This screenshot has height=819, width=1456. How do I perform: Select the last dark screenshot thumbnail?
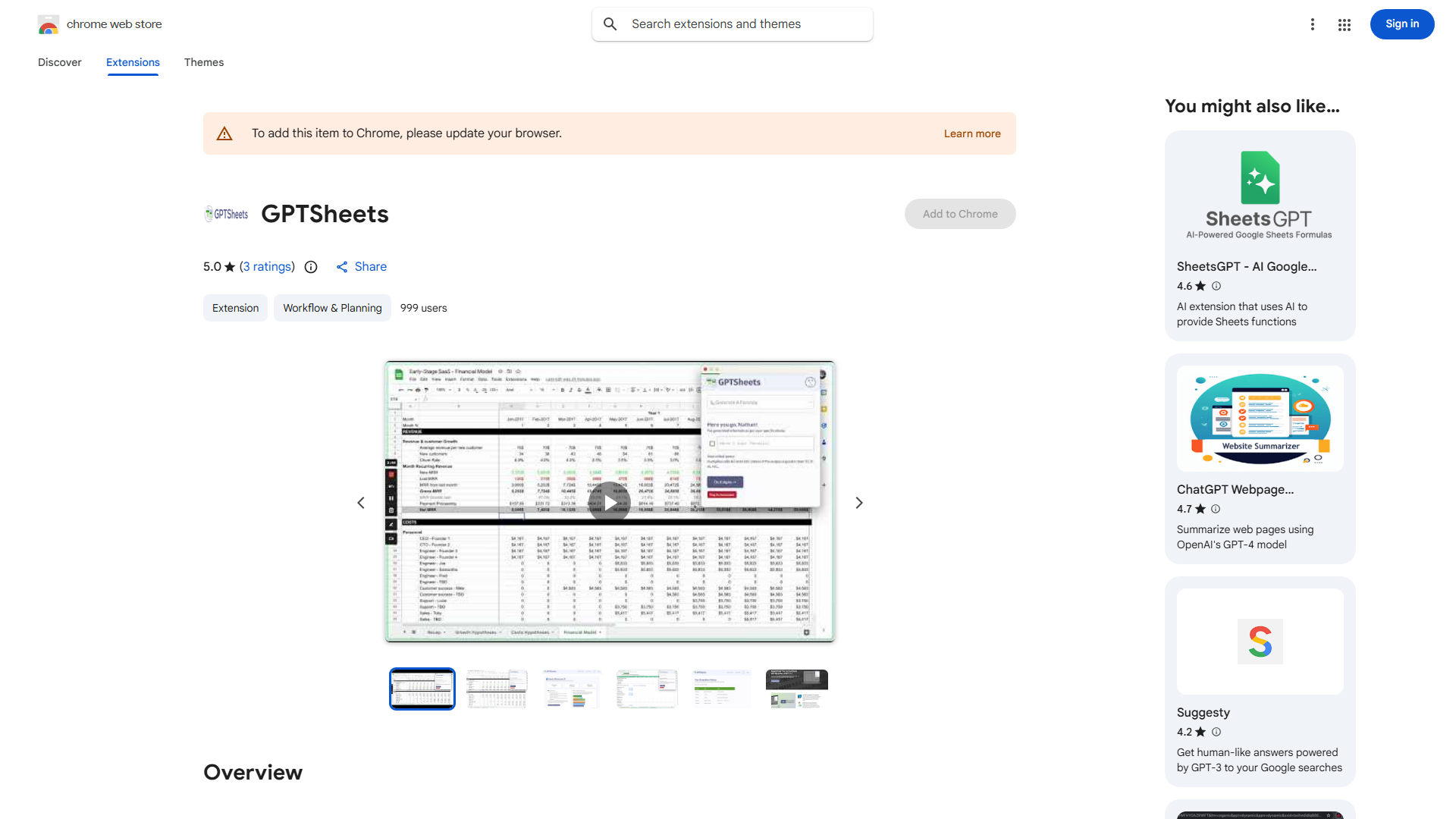pos(796,689)
